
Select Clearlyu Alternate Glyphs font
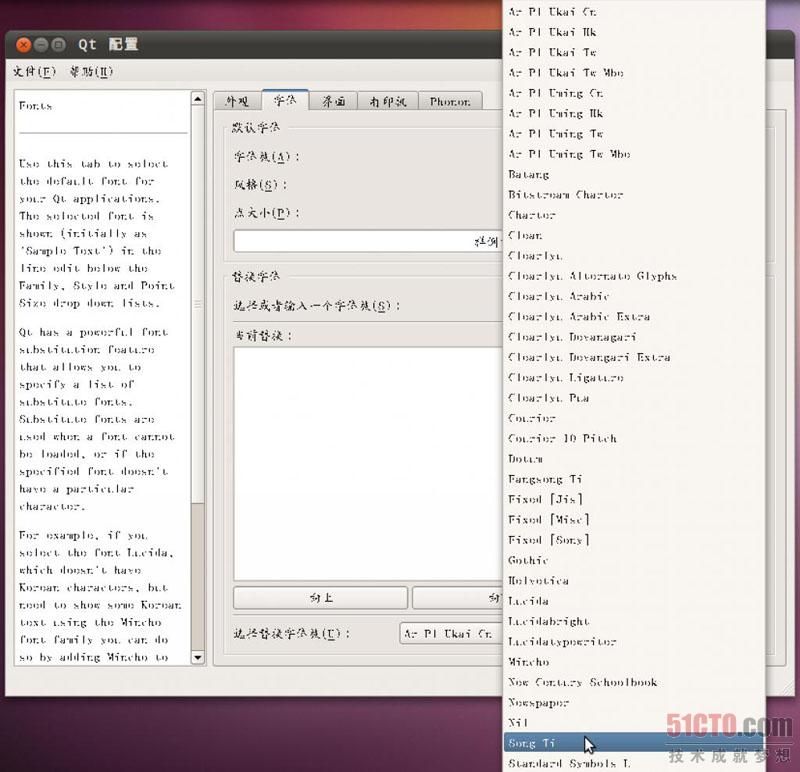tap(634, 276)
